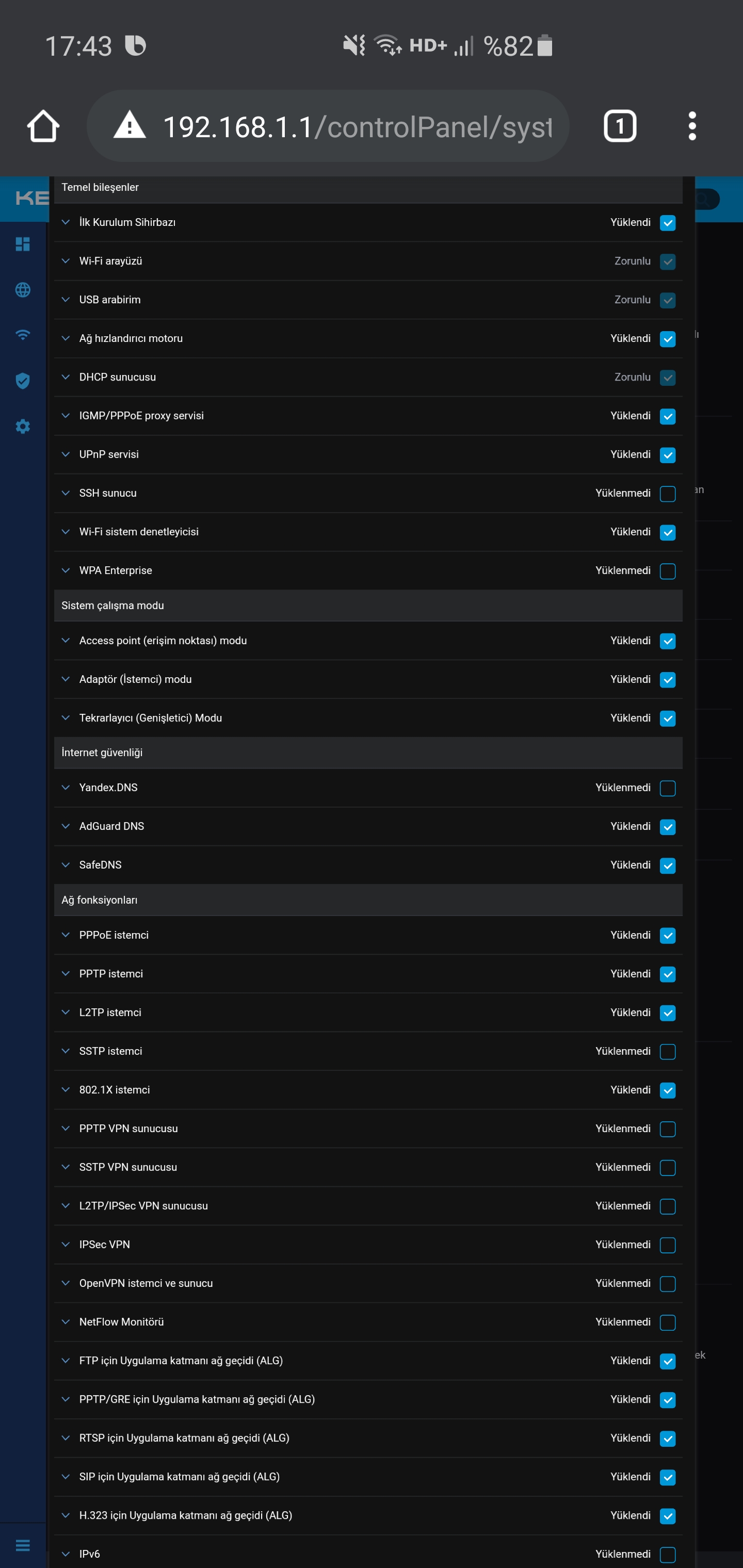Select the L2TP istemci row label
The width and height of the screenshot is (743, 1568).
coord(110,1012)
